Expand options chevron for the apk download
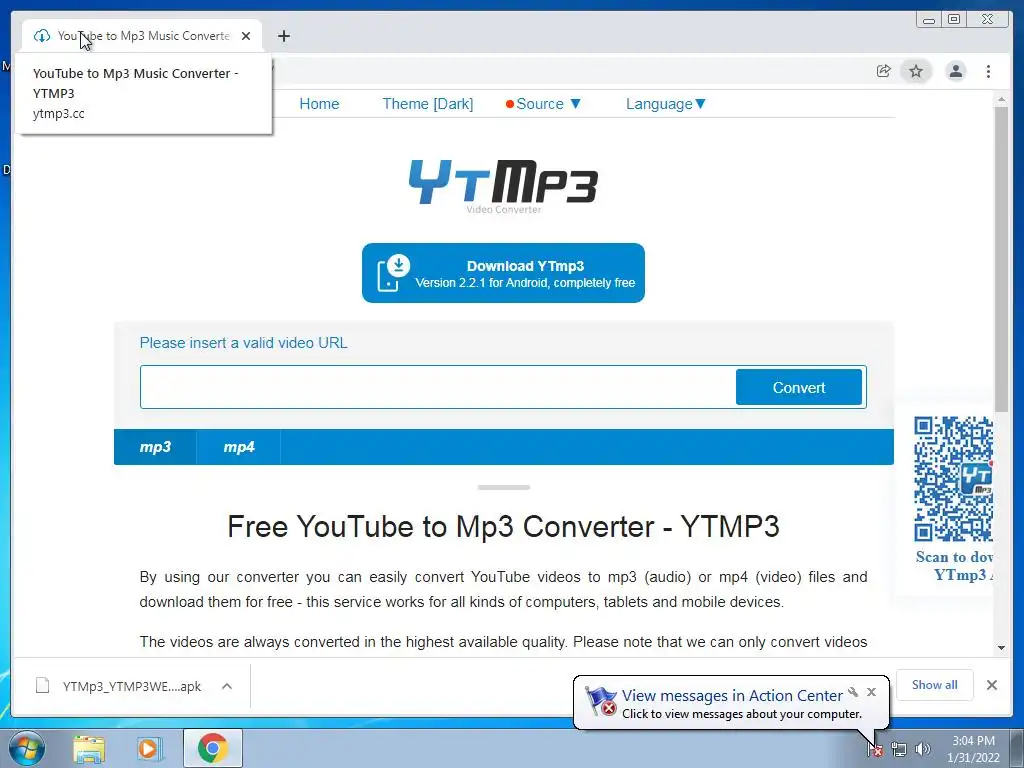 pyautogui.click(x=227, y=686)
